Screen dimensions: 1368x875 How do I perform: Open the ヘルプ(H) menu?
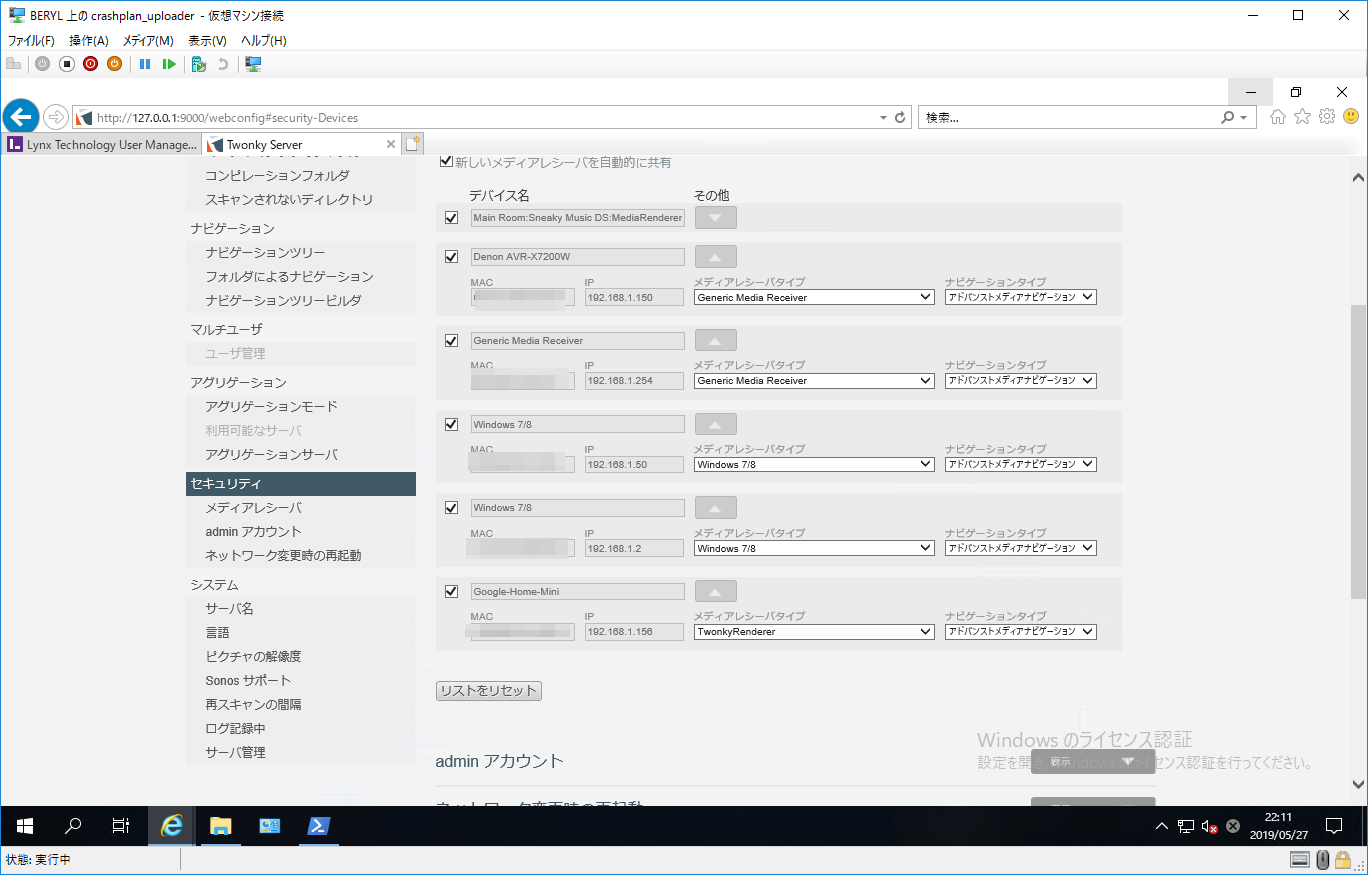[x=264, y=41]
